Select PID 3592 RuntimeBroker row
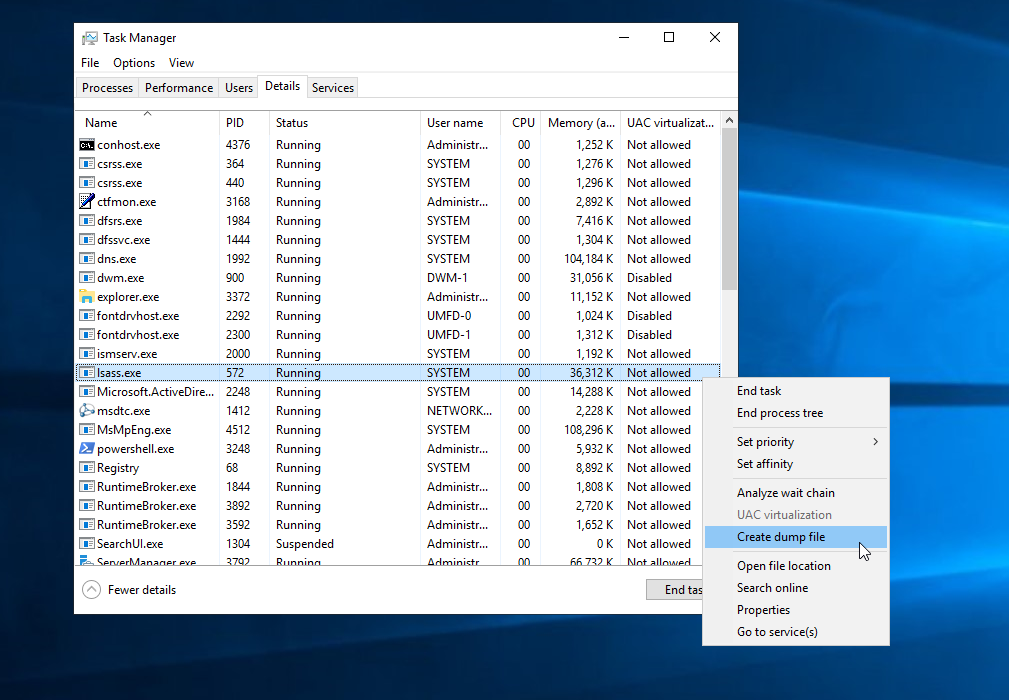Image resolution: width=1009 pixels, height=700 pixels. [398, 525]
